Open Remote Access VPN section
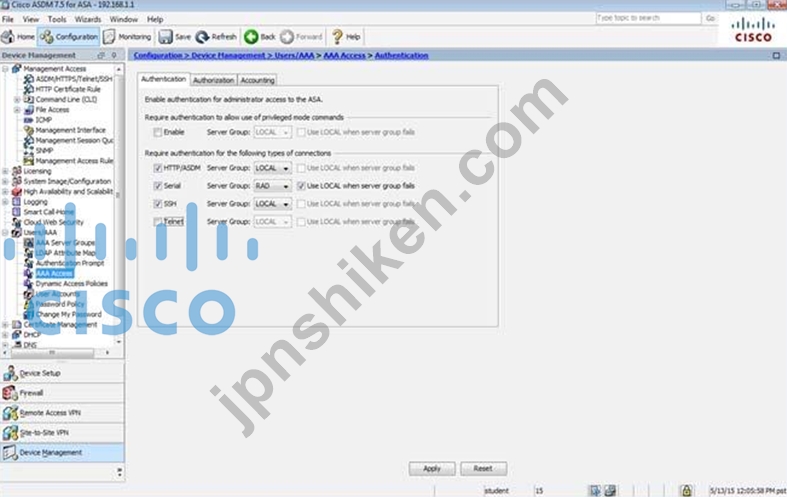Image resolution: width=787 pixels, height=497 pixels. click(x=62, y=413)
